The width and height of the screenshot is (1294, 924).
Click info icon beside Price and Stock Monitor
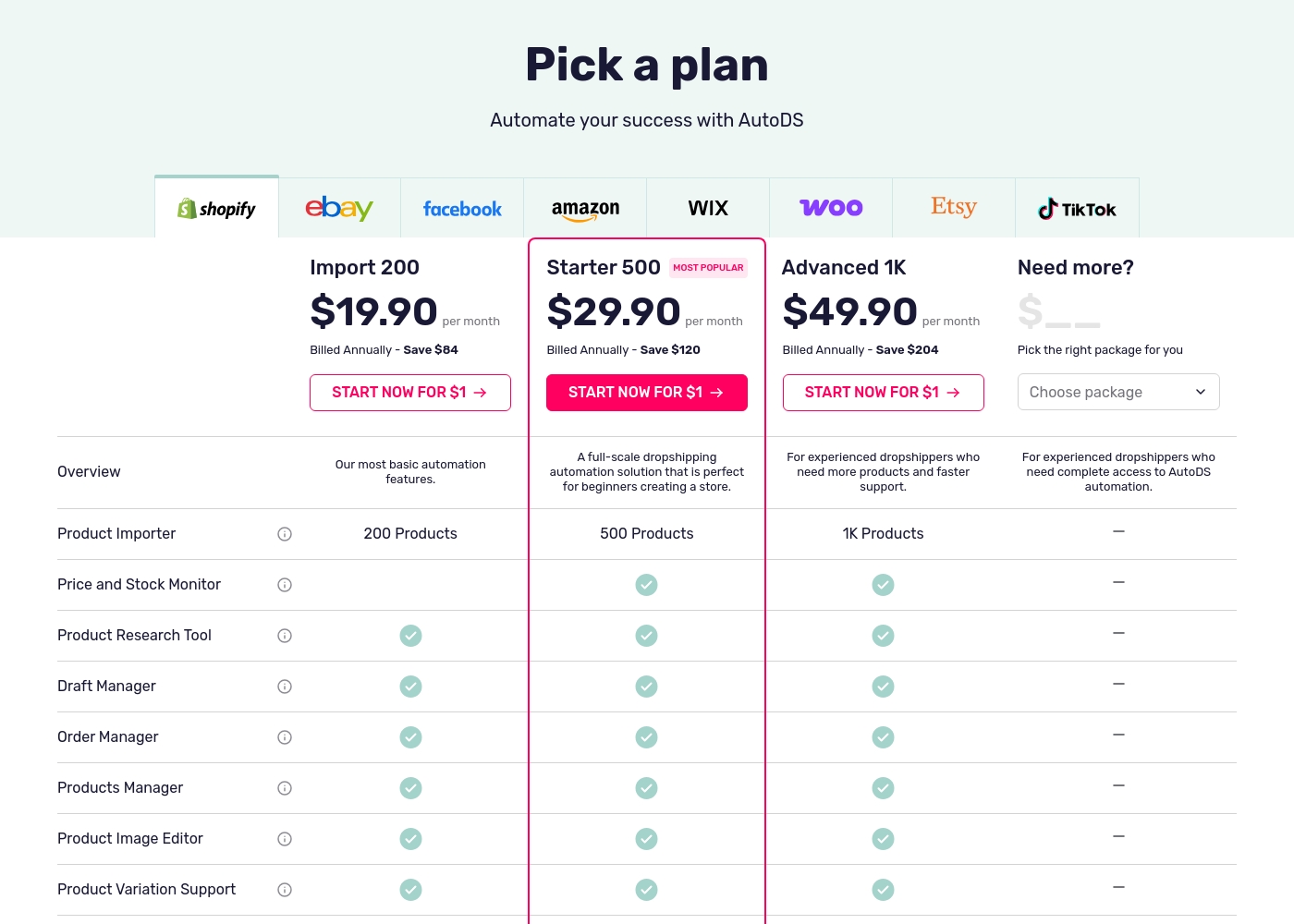click(x=285, y=585)
